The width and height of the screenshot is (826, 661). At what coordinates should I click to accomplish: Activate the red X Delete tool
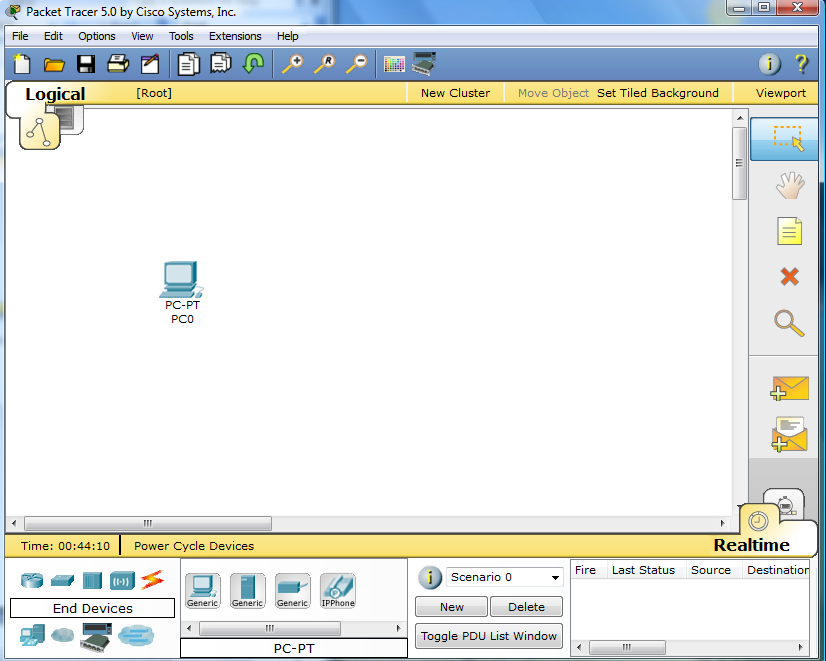pyautogui.click(x=789, y=276)
